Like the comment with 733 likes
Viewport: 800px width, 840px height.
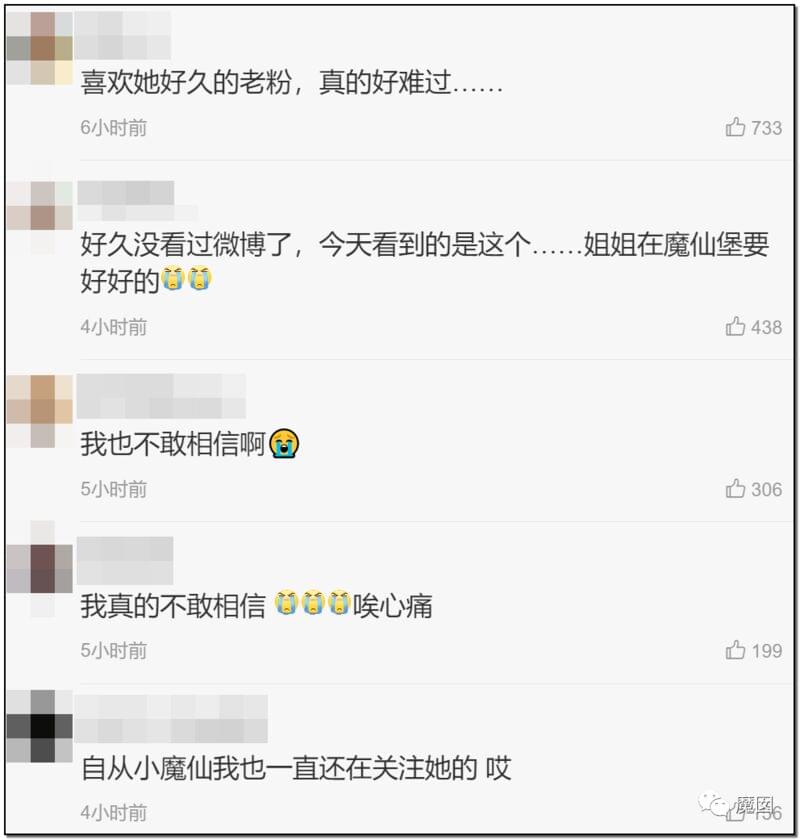click(x=735, y=128)
